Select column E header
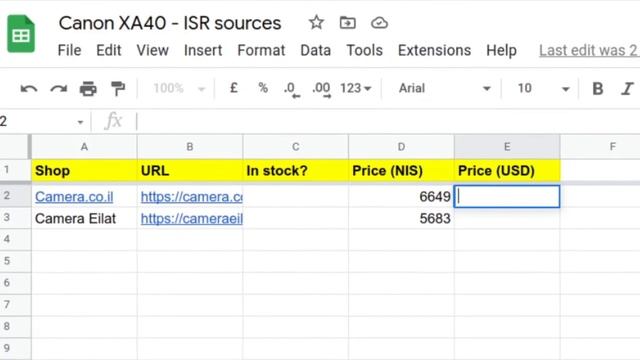This screenshot has height=360, width=640. click(x=507, y=147)
